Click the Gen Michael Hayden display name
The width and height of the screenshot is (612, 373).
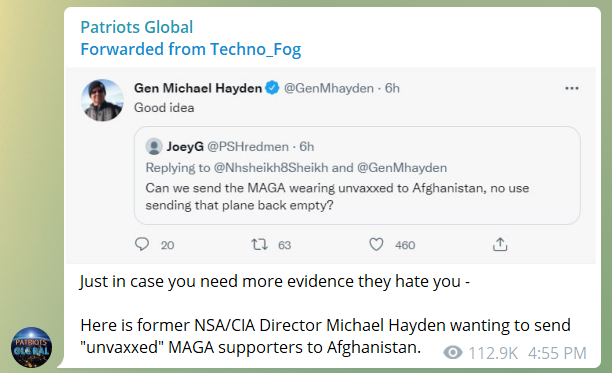(x=198, y=88)
